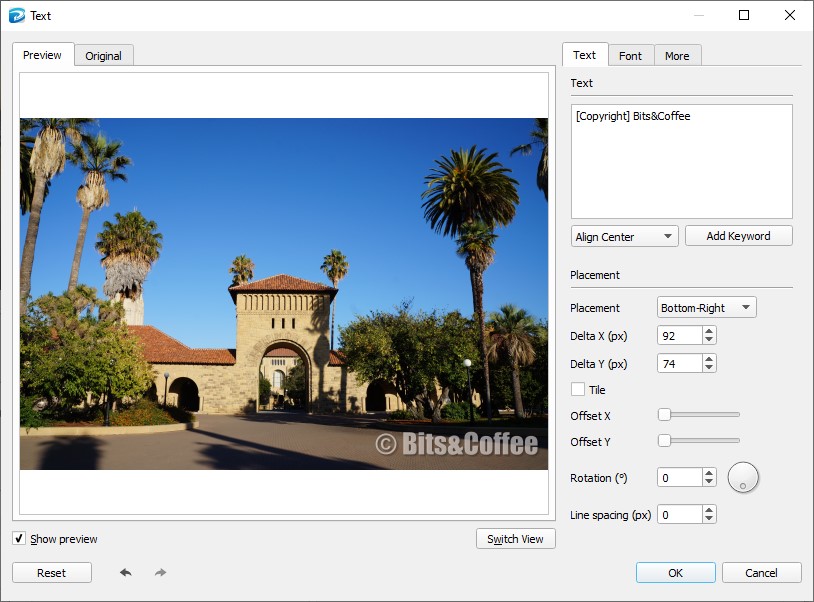Enable the Tile checkbox
This screenshot has width=814, height=602.
(x=578, y=389)
